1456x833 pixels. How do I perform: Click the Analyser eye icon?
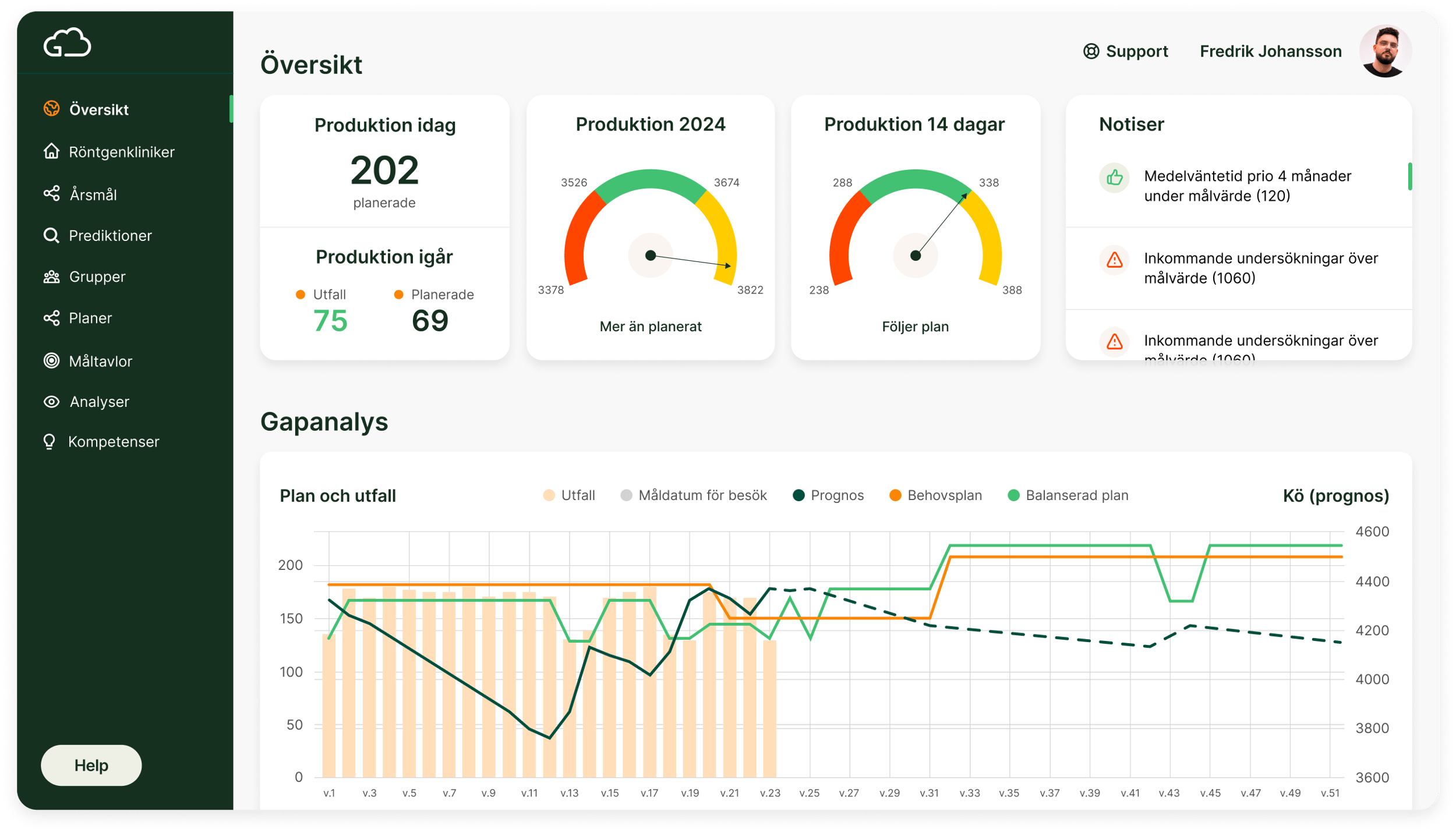[x=52, y=402]
